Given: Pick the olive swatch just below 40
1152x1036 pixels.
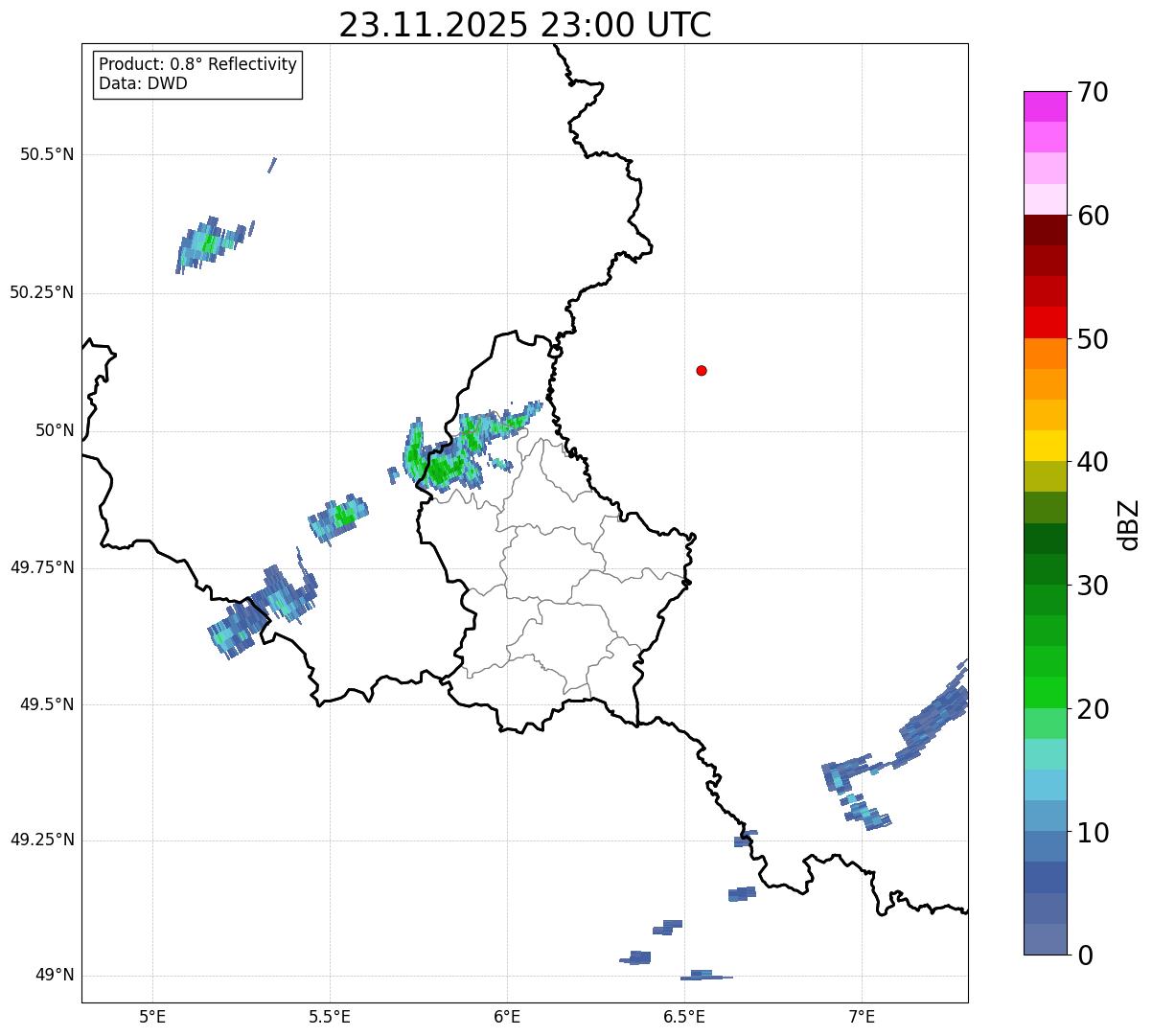Looking at the screenshot, I should (1045, 477).
